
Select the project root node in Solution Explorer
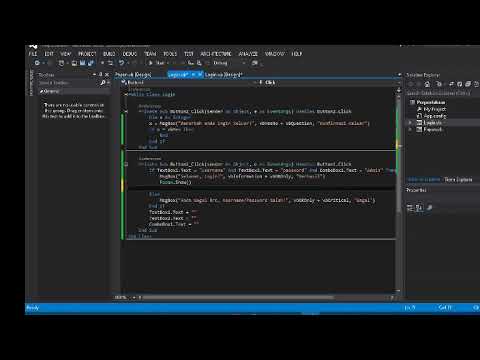(x=431, y=102)
